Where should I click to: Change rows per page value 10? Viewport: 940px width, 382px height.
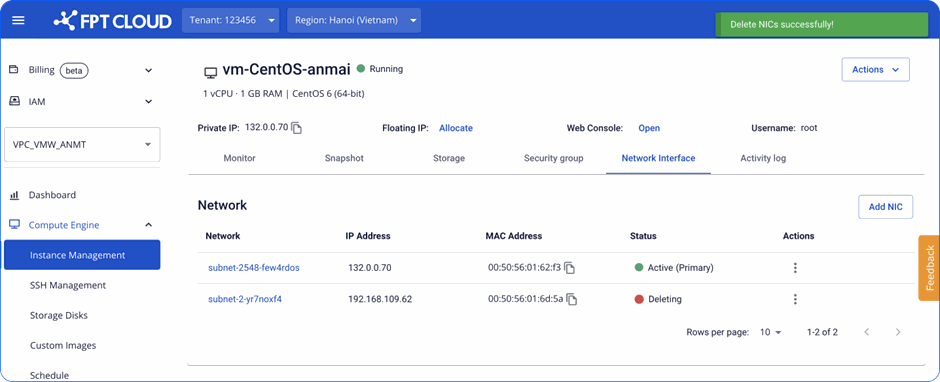(x=771, y=332)
